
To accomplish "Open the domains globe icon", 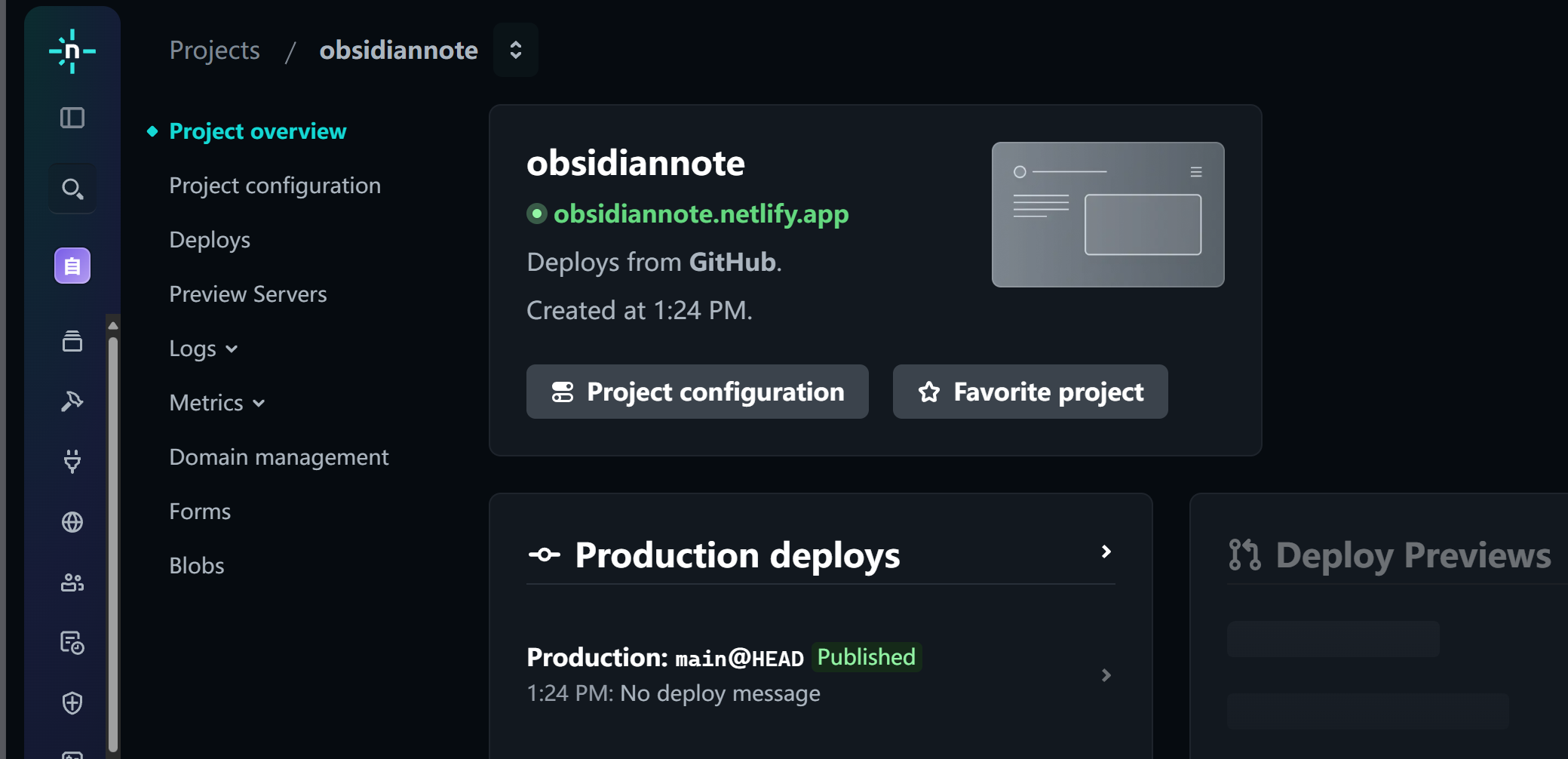I will tap(72, 522).
